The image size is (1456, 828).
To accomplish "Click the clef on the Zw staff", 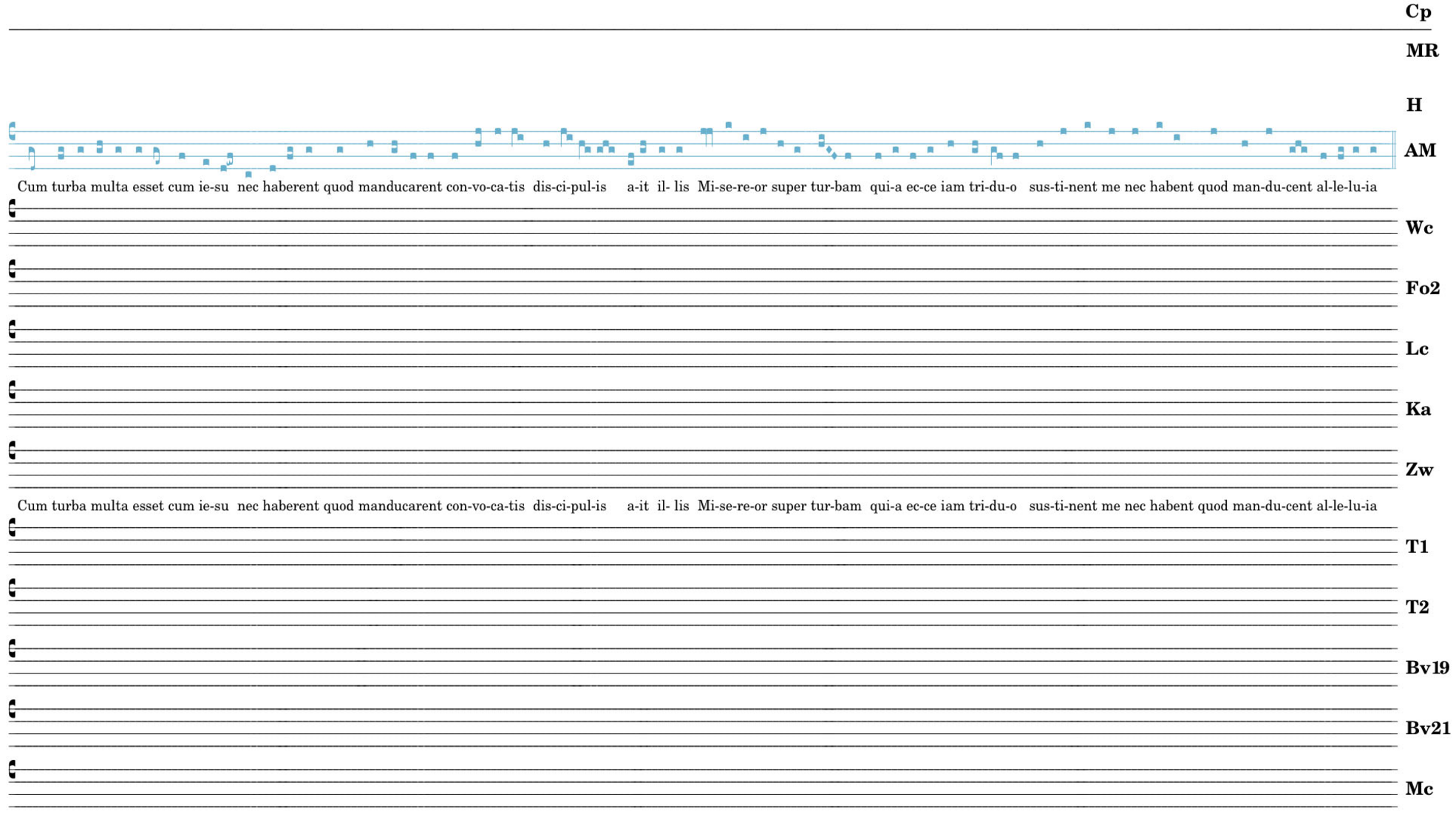I will click(12, 451).
